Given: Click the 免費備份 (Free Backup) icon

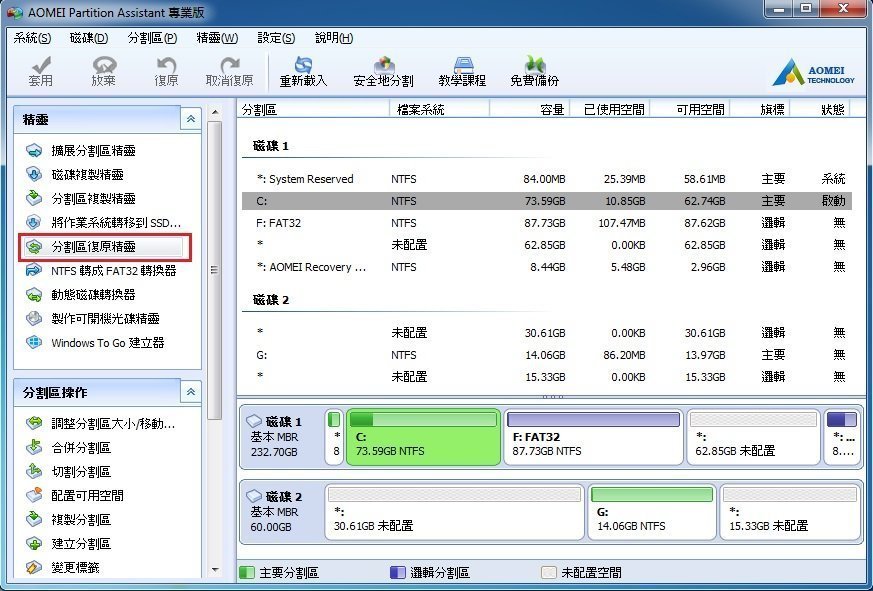Looking at the screenshot, I should pos(534,64).
